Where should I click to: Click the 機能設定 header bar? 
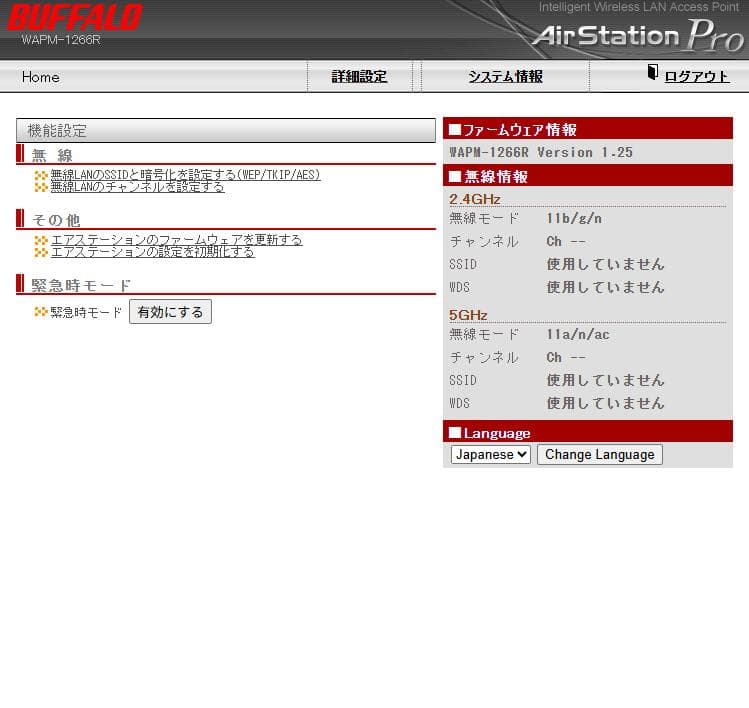[x=226, y=130]
